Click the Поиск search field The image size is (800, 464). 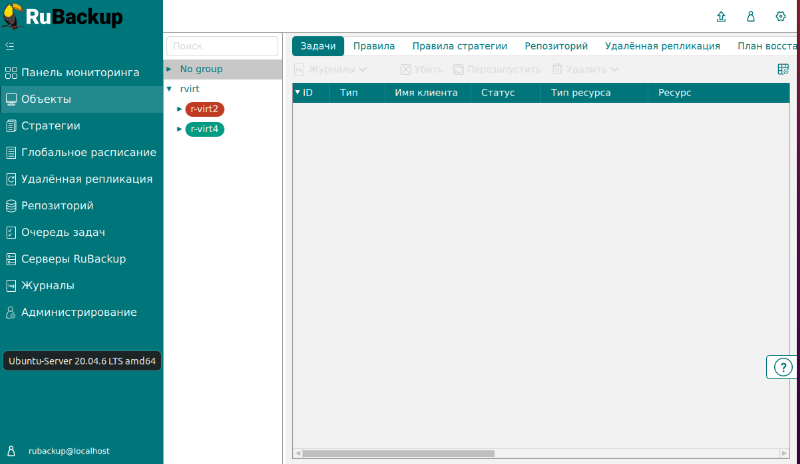pyautogui.click(x=222, y=46)
